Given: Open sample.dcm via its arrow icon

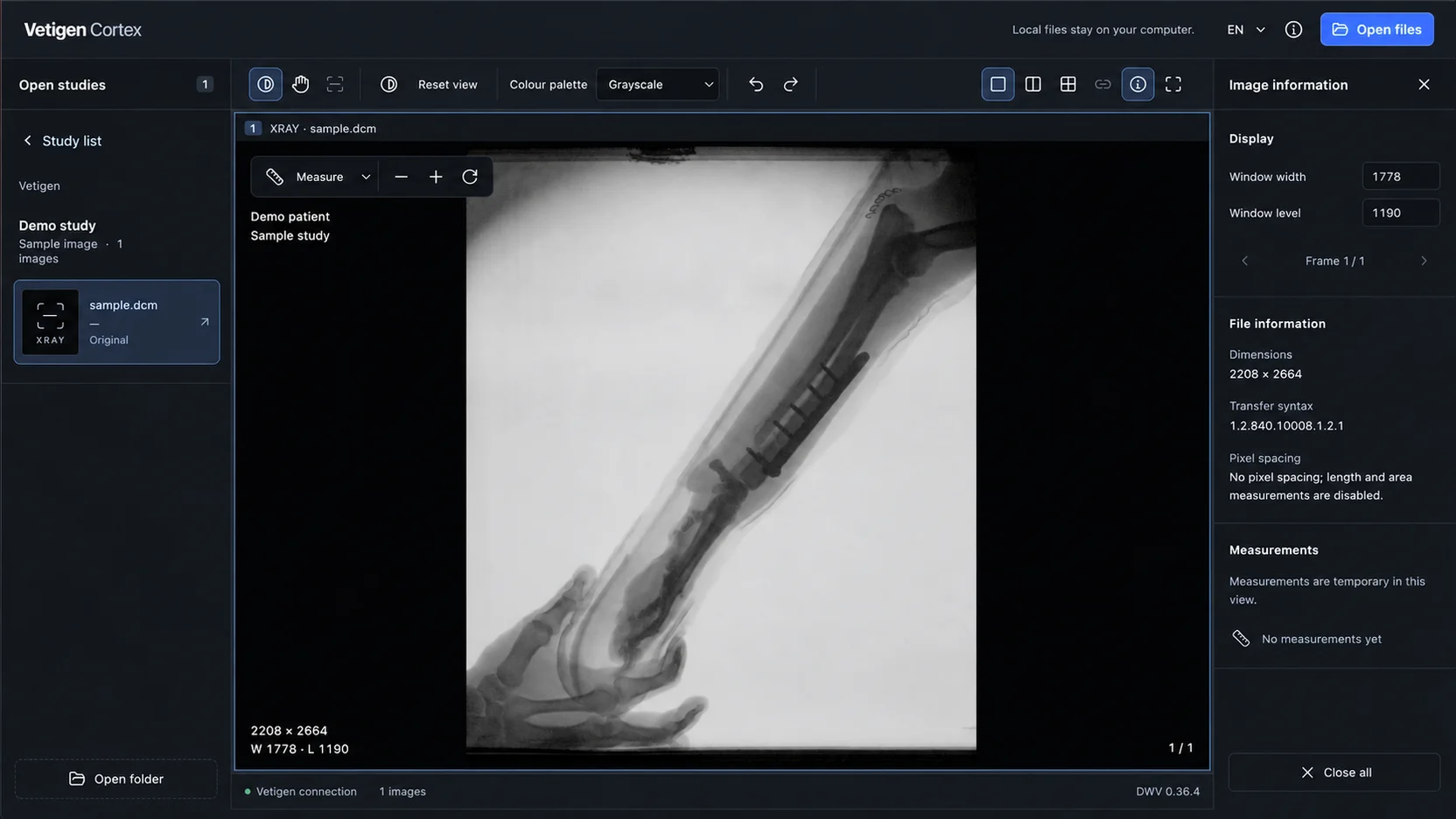Looking at the screenshot, I should coord(205,322).
